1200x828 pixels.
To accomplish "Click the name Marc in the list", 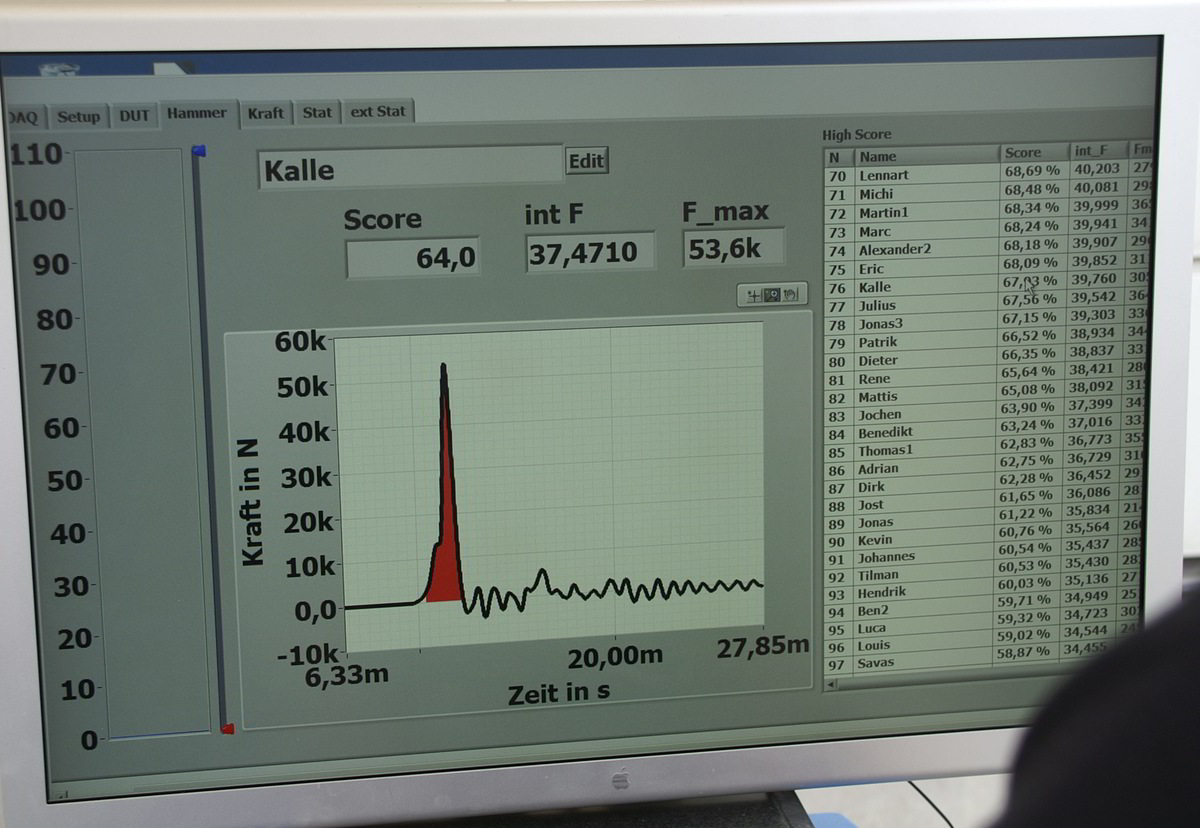I will 875,232.
